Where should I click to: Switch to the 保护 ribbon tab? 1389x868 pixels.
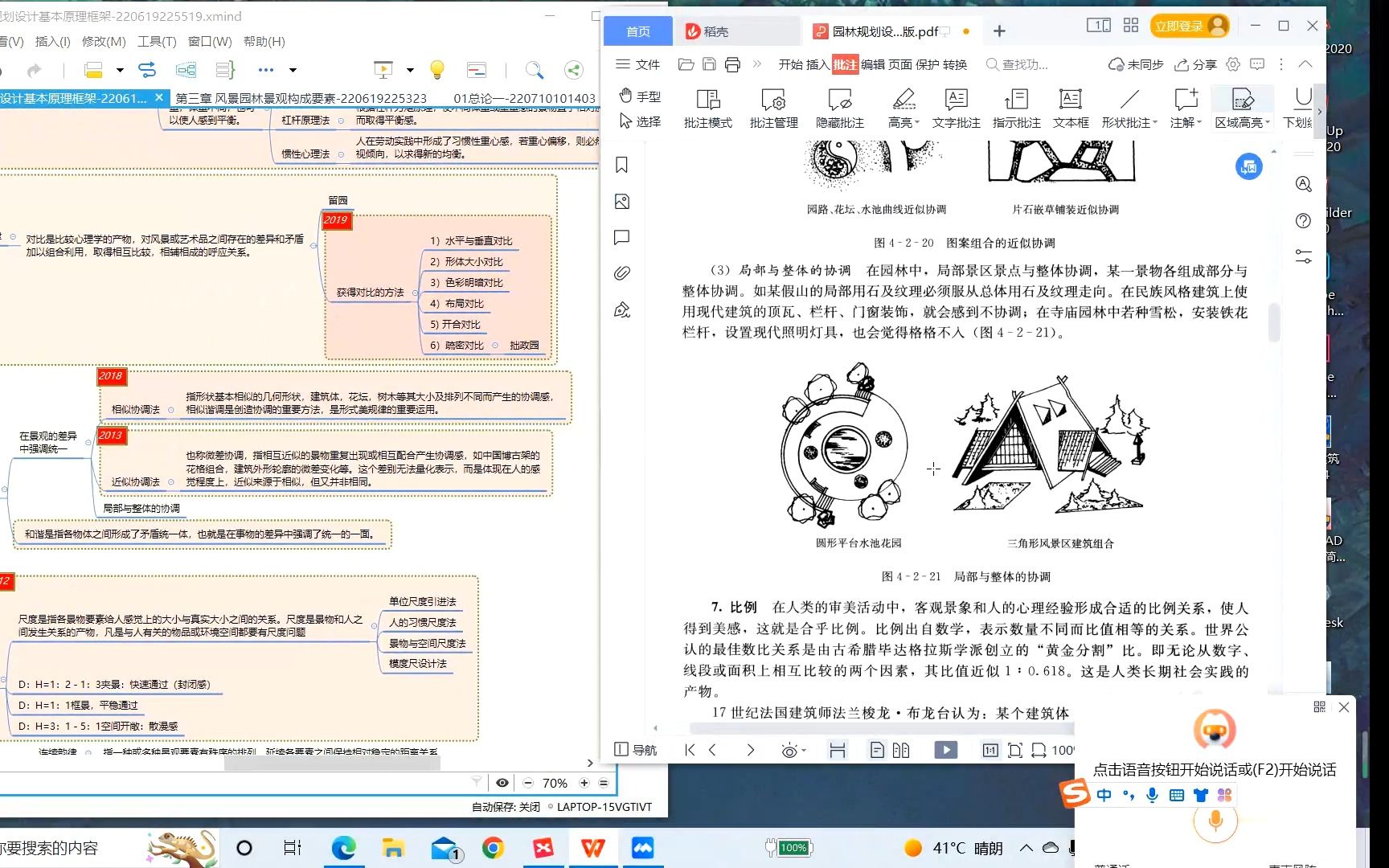927,64
